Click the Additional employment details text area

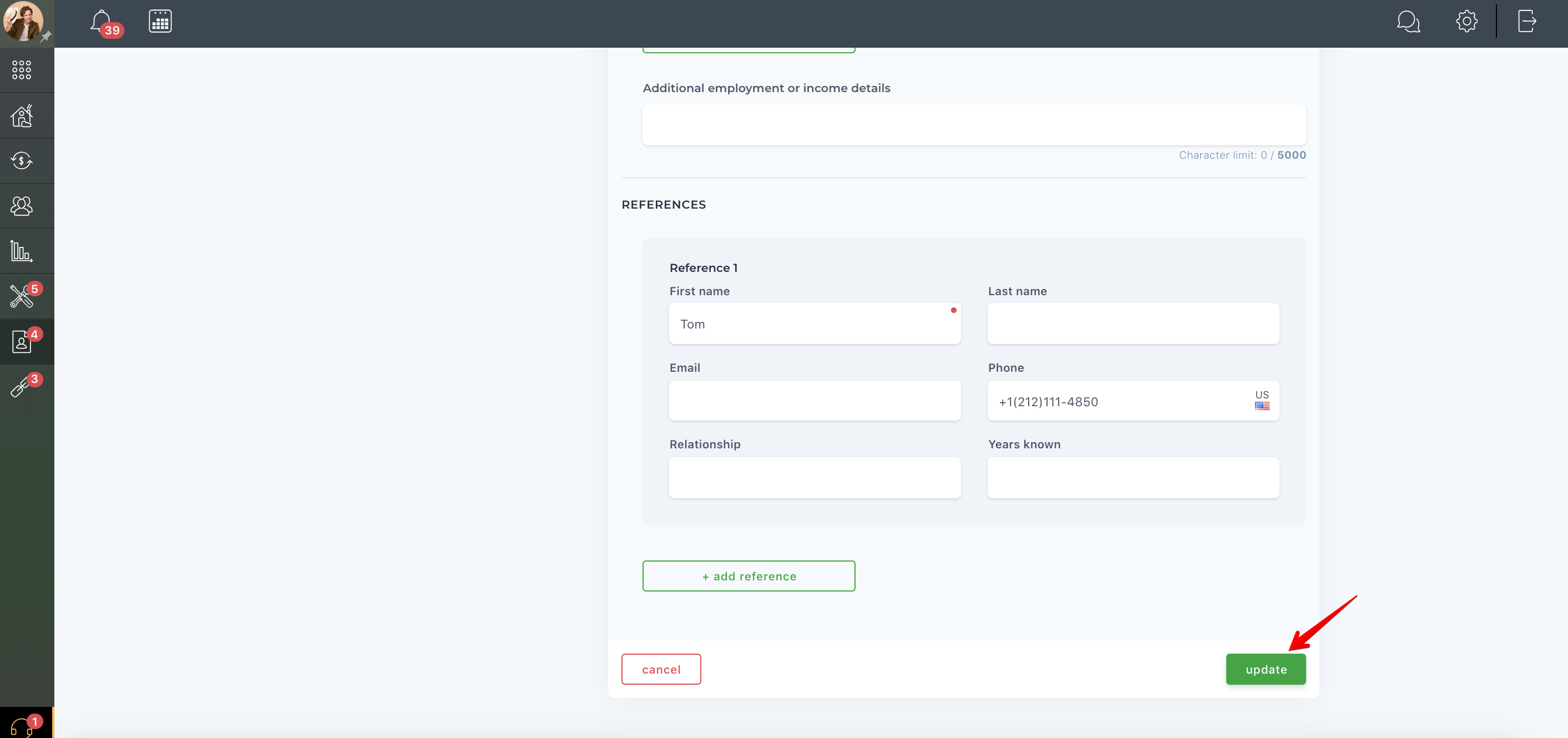point(974,125)
